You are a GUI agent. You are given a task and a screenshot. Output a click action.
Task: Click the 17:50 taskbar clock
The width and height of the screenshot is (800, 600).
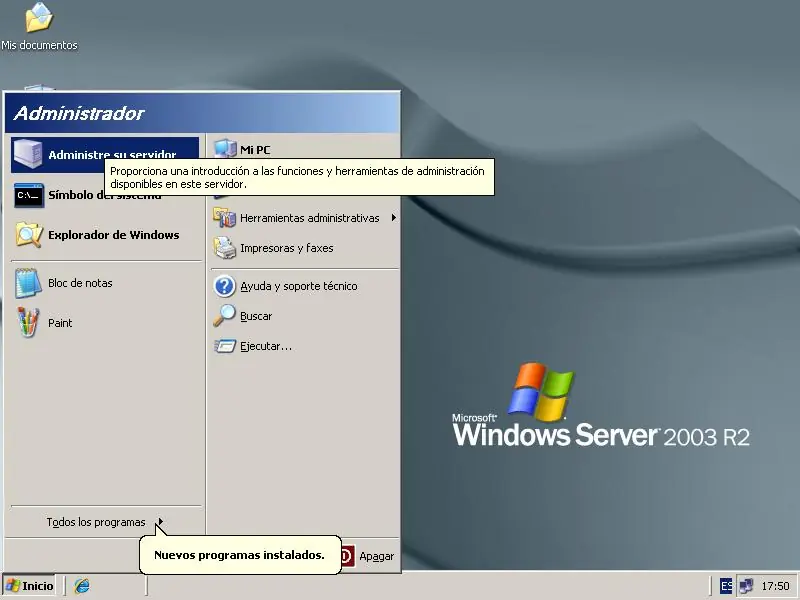point(775,586)
